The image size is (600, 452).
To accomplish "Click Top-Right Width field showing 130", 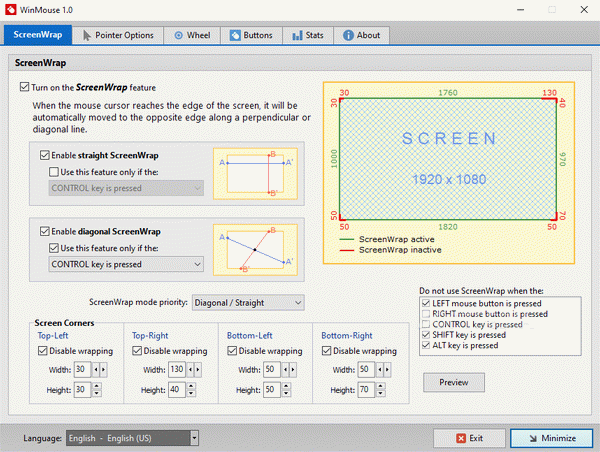I will (x=178, y=370).
